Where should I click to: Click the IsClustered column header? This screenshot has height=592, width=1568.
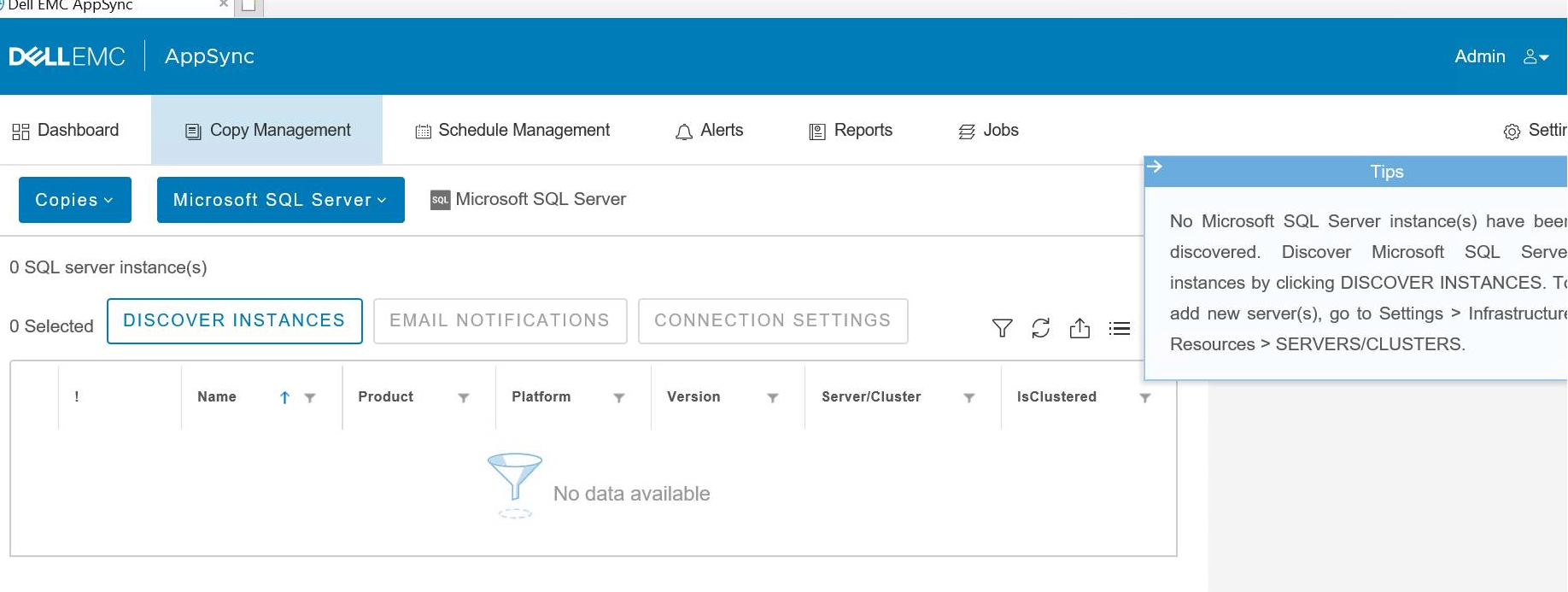(1056, 397)
